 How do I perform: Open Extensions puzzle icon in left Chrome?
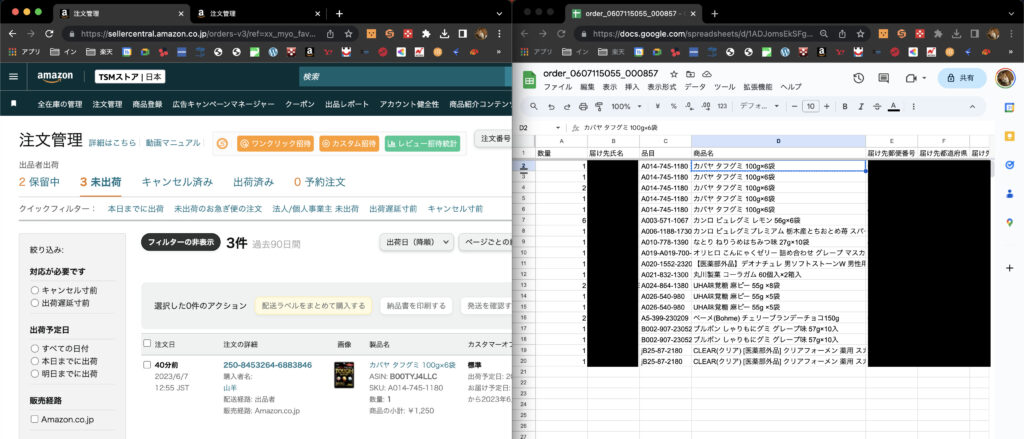point(426,33)
